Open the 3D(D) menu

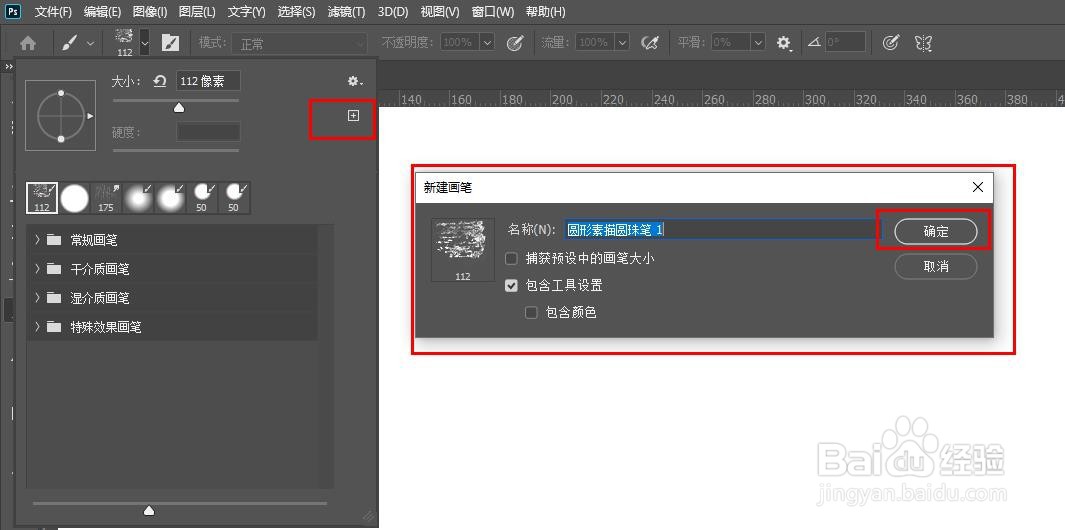tap(393, 12)
